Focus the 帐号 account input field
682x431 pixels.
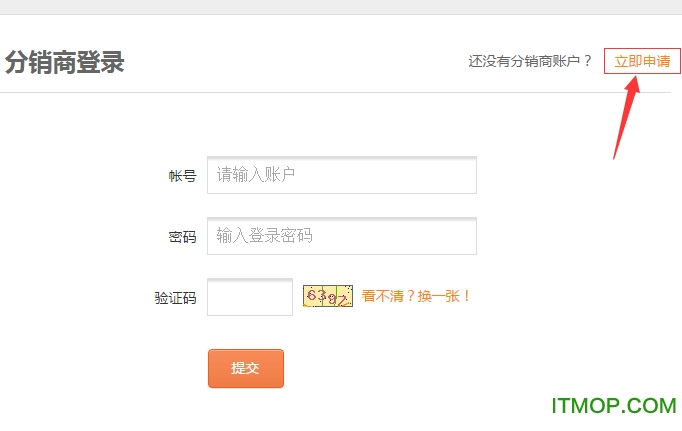tap(342, 175)
